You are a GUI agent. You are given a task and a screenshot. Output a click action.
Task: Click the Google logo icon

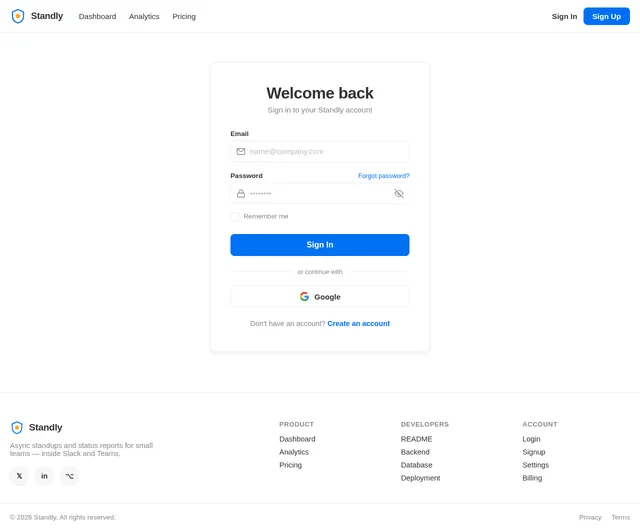(x=304, y=297)
